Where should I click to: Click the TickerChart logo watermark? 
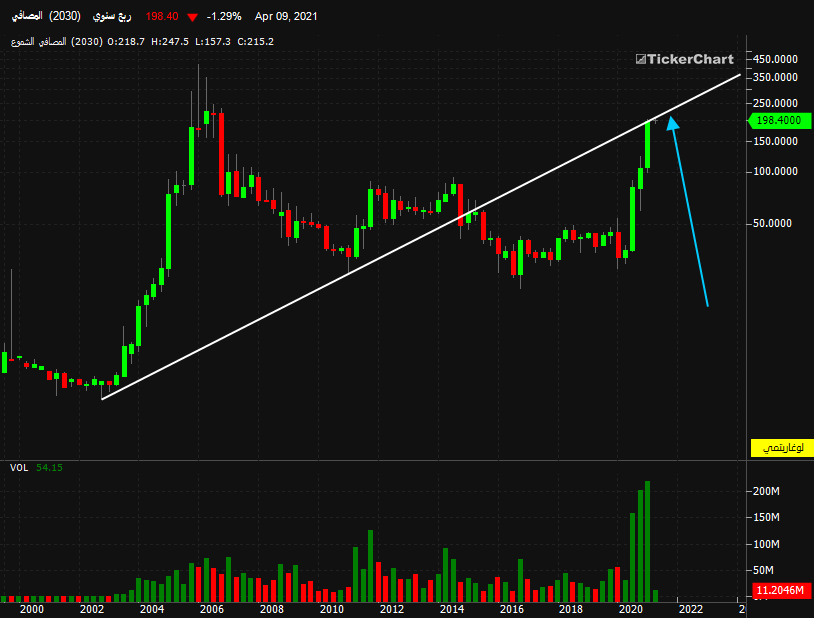click(685, 59)
